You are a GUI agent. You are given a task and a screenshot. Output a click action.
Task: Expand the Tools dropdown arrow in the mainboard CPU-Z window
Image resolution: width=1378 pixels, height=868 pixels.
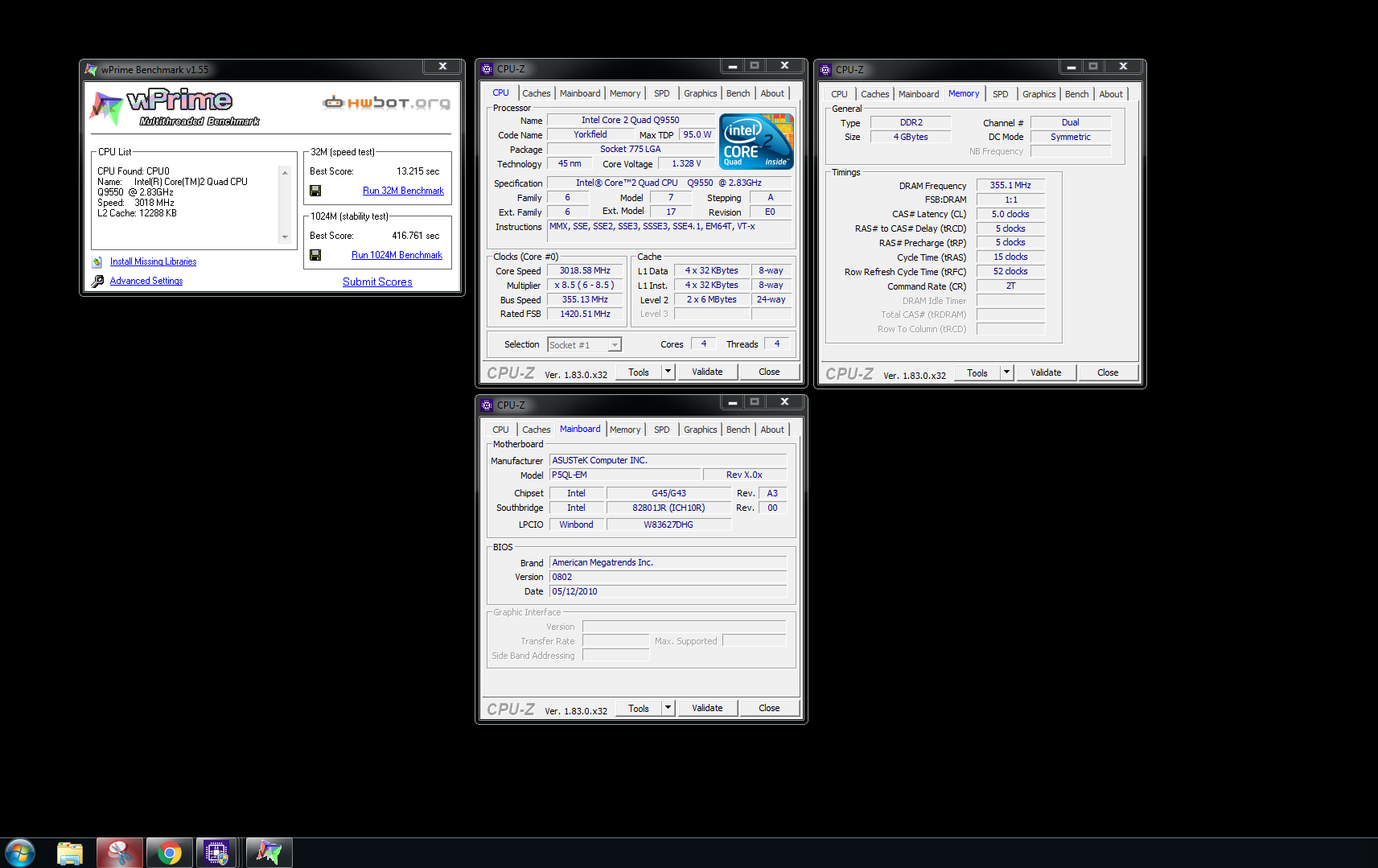667,708
